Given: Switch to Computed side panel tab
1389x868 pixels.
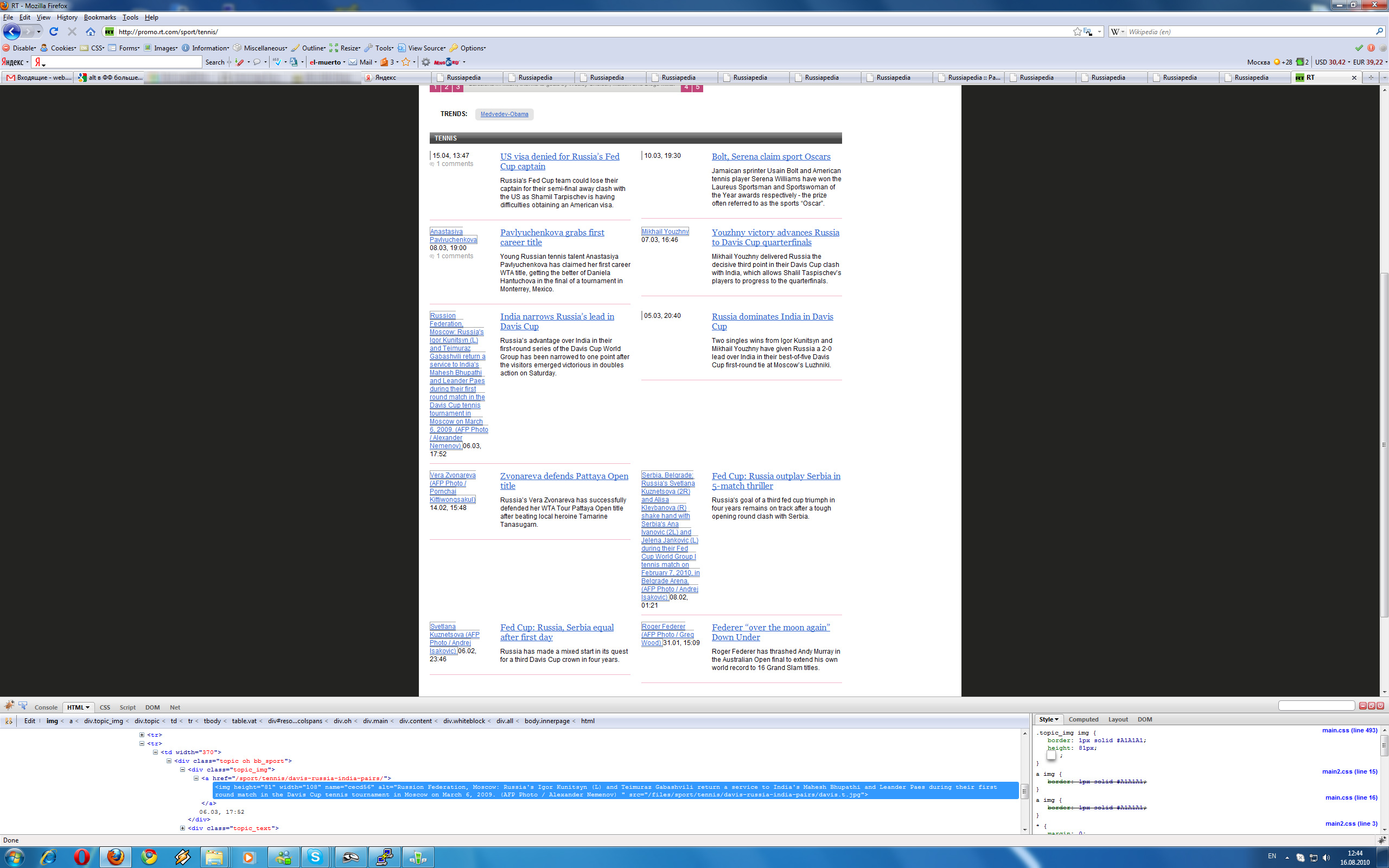Looking at the screenshot, I should click(1083, 719).
